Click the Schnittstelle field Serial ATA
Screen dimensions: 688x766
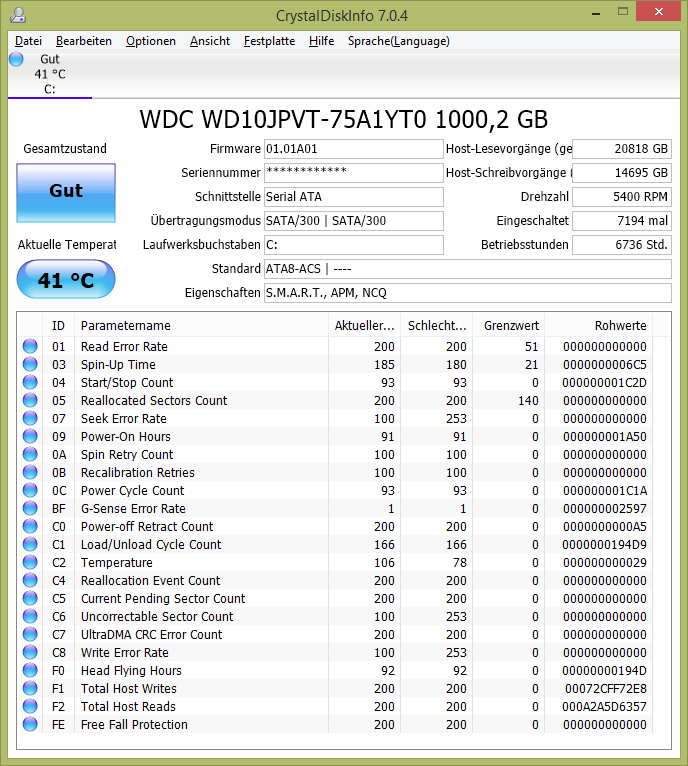(x=353, y=197)
